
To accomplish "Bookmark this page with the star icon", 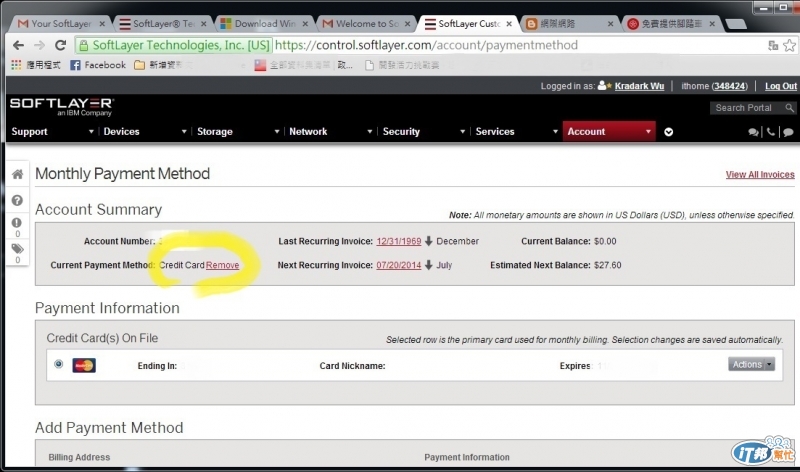I will 789,45.
